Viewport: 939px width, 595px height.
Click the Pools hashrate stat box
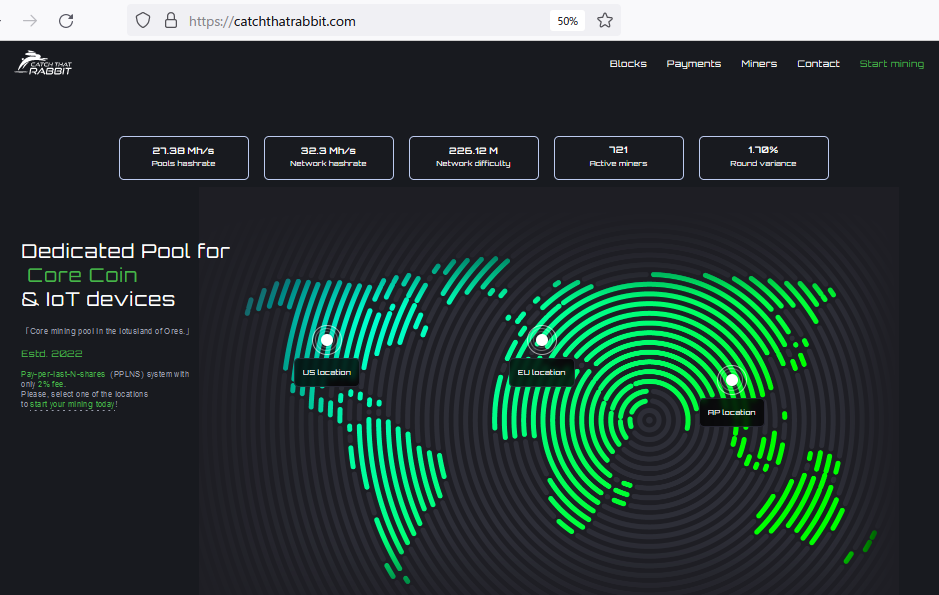pos(184,158)
